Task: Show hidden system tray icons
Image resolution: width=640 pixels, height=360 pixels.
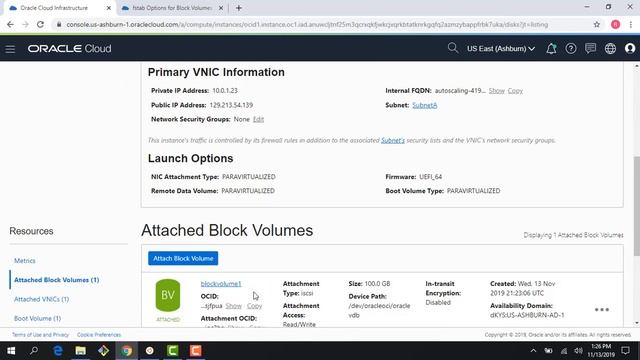Action: pos(533,351)
